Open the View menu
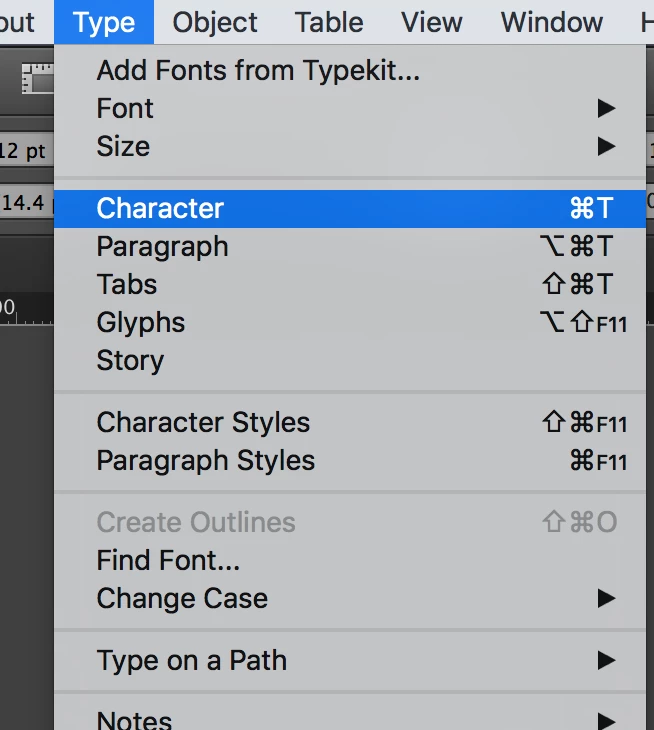This screenshot has width=654, height=730. pos(432,22)
